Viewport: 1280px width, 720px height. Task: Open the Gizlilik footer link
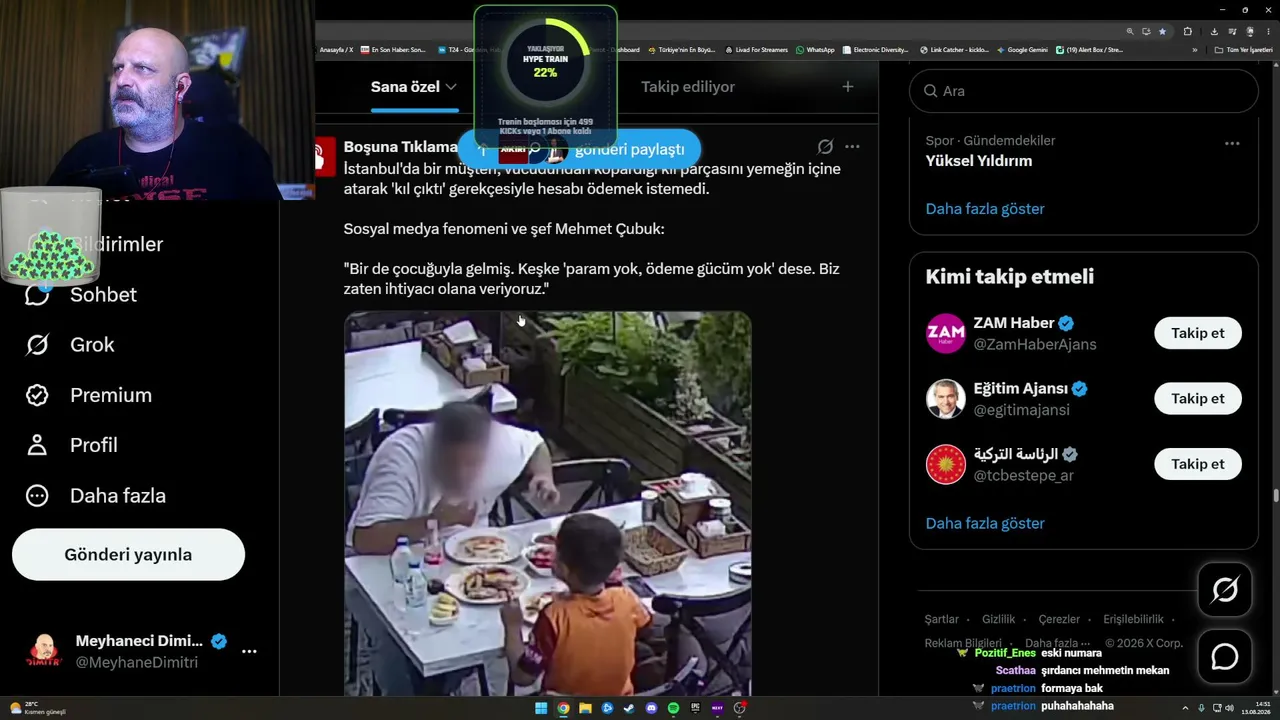[999, 620]
